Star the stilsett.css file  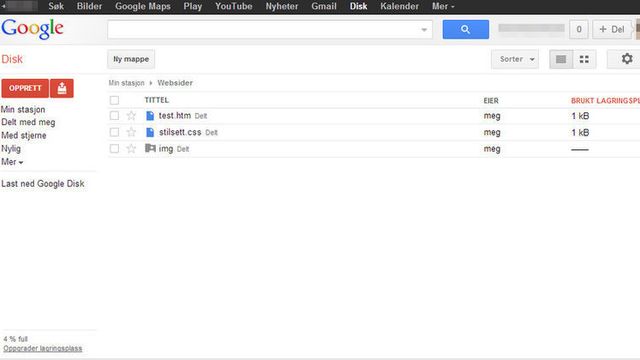131,132
